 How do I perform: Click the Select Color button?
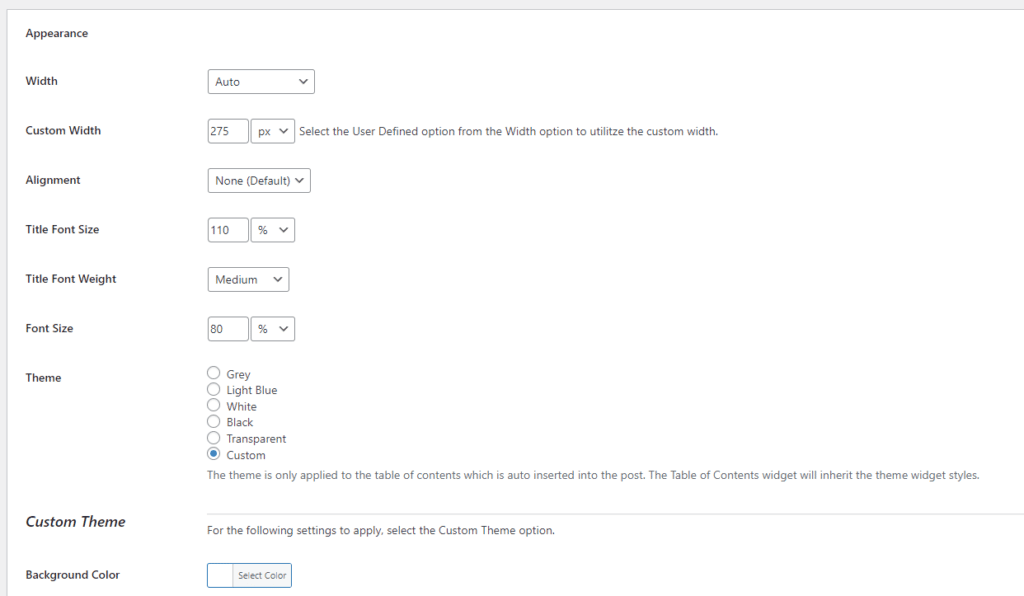point(262,576)
